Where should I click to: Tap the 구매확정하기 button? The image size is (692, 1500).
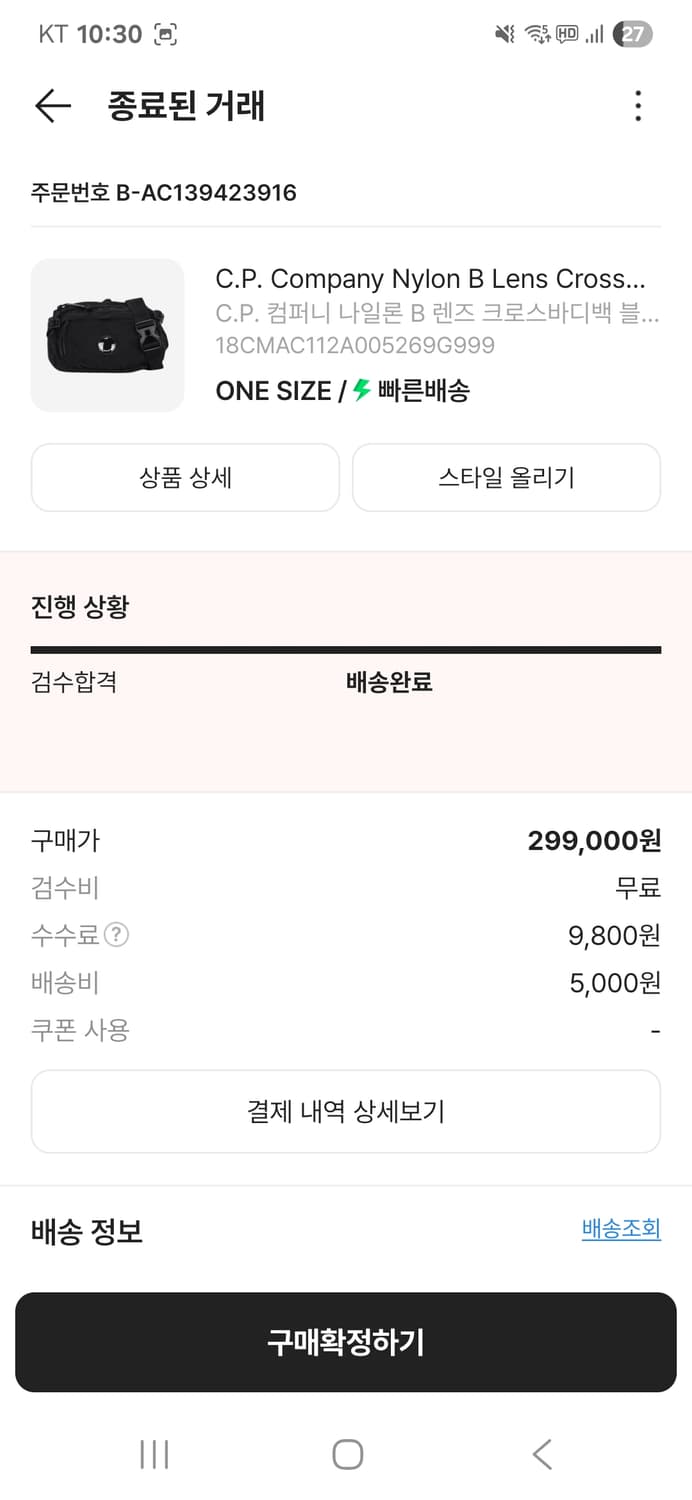(x=346, y=1343)
